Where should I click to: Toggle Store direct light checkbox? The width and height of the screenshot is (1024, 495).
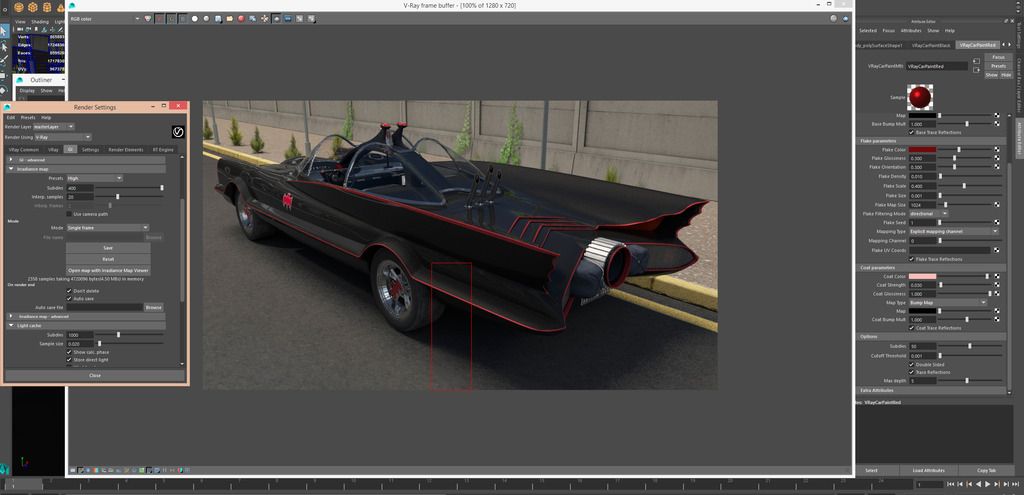pos(69,360)
